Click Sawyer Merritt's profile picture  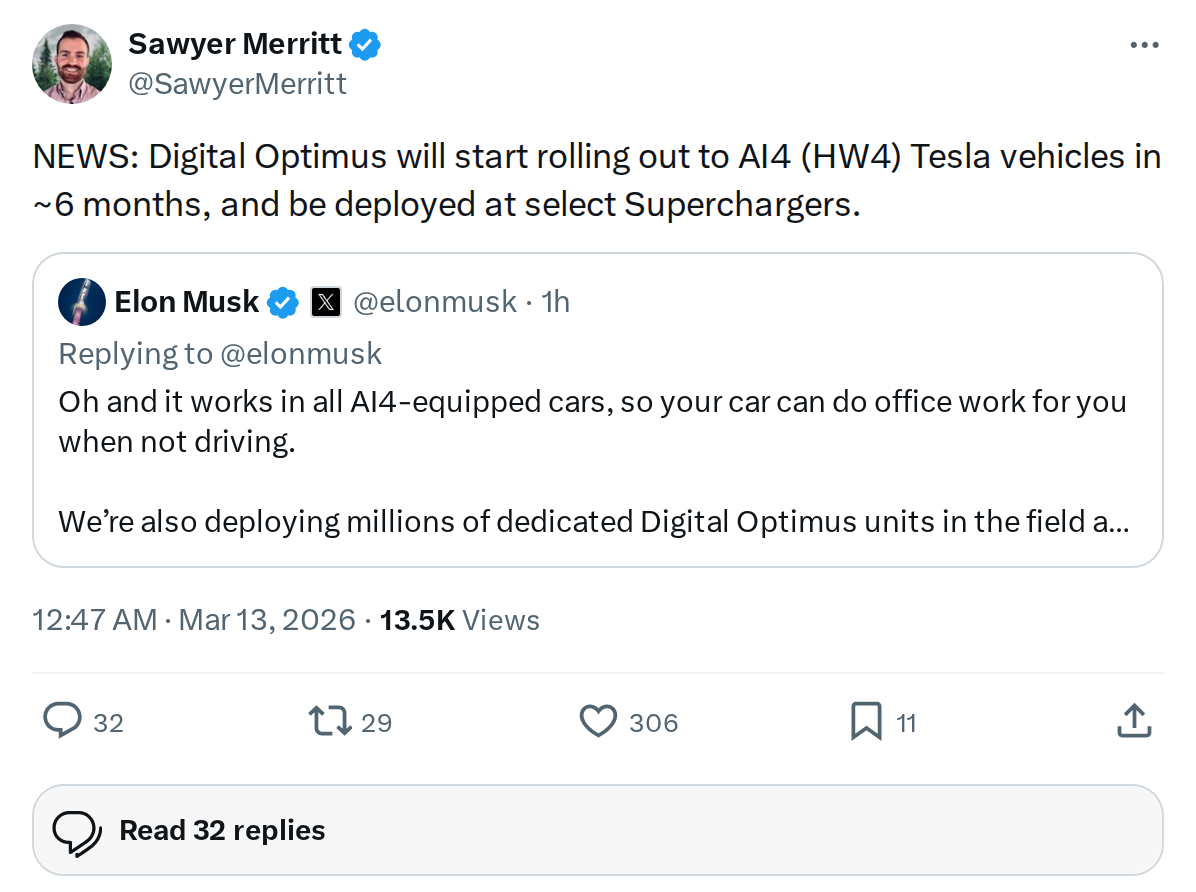point(71,63)
